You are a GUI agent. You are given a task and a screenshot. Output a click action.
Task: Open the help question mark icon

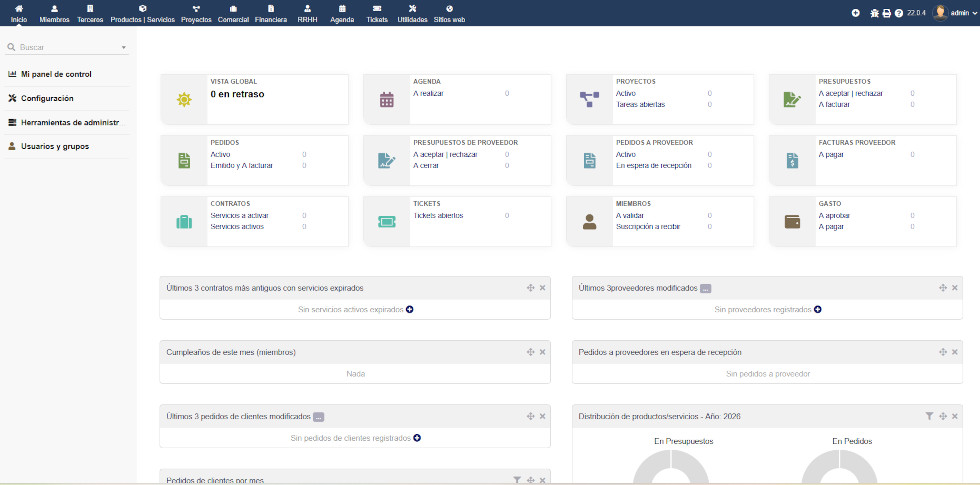pos(898,13)
